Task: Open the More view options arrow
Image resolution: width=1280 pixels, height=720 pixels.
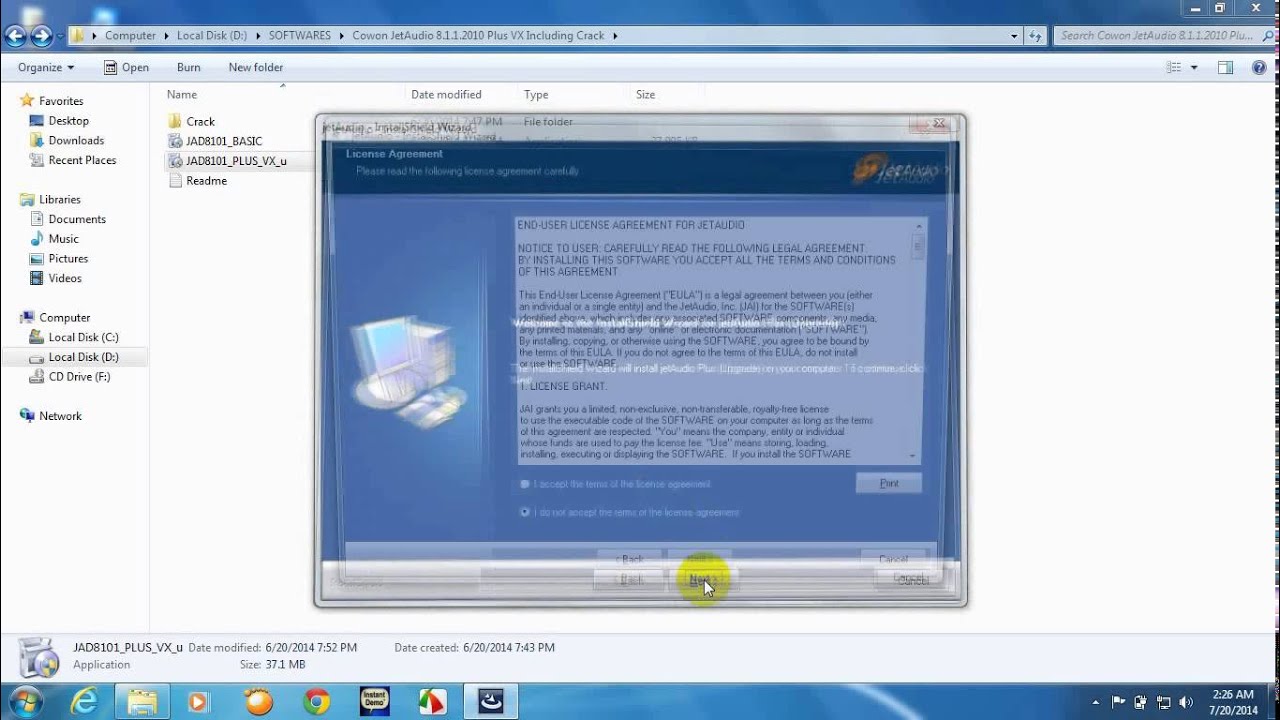Action: (x=1194, y=67)
